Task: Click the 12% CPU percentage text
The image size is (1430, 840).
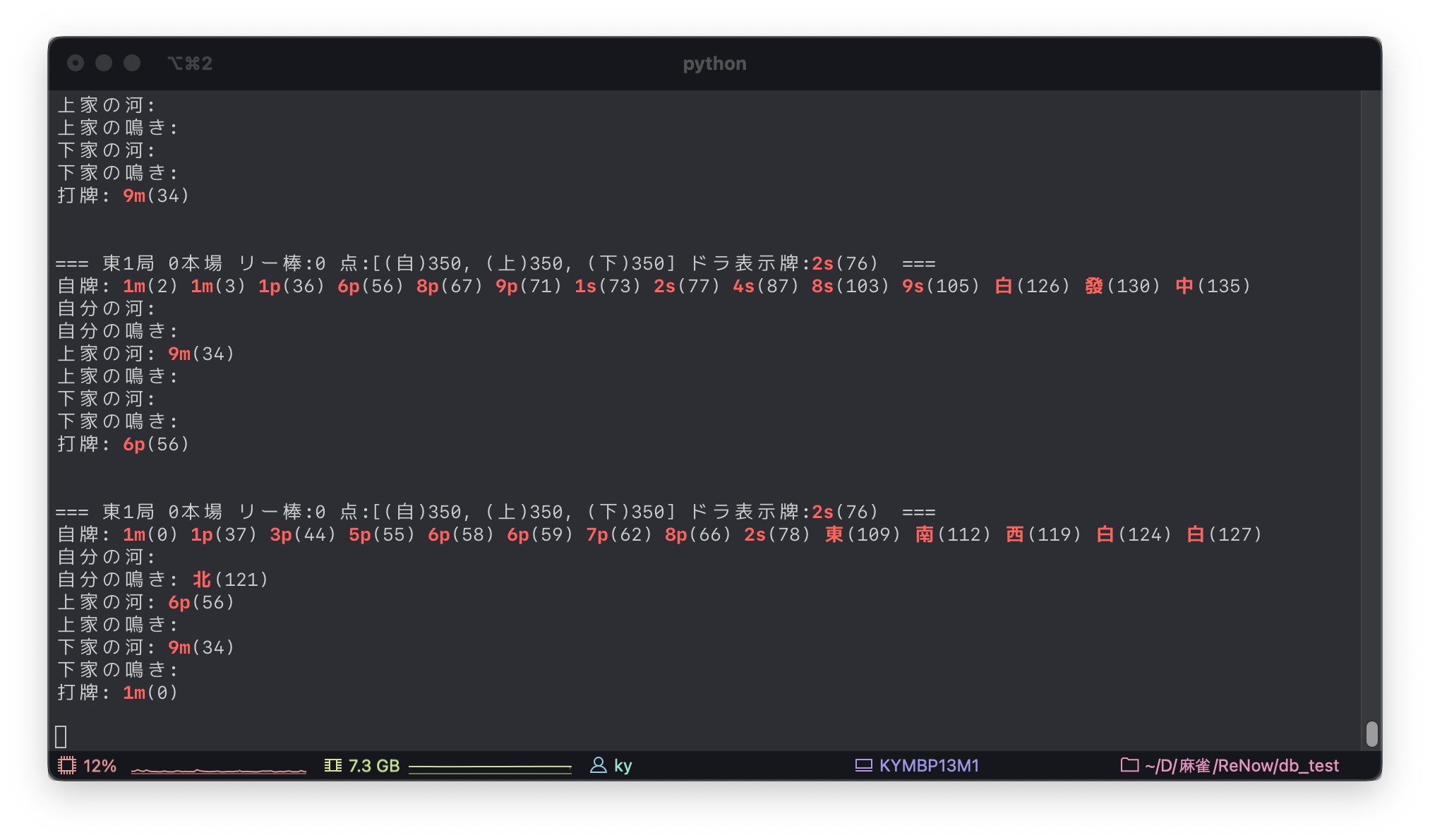Action: pyautogui.click(x=100, y=765)
